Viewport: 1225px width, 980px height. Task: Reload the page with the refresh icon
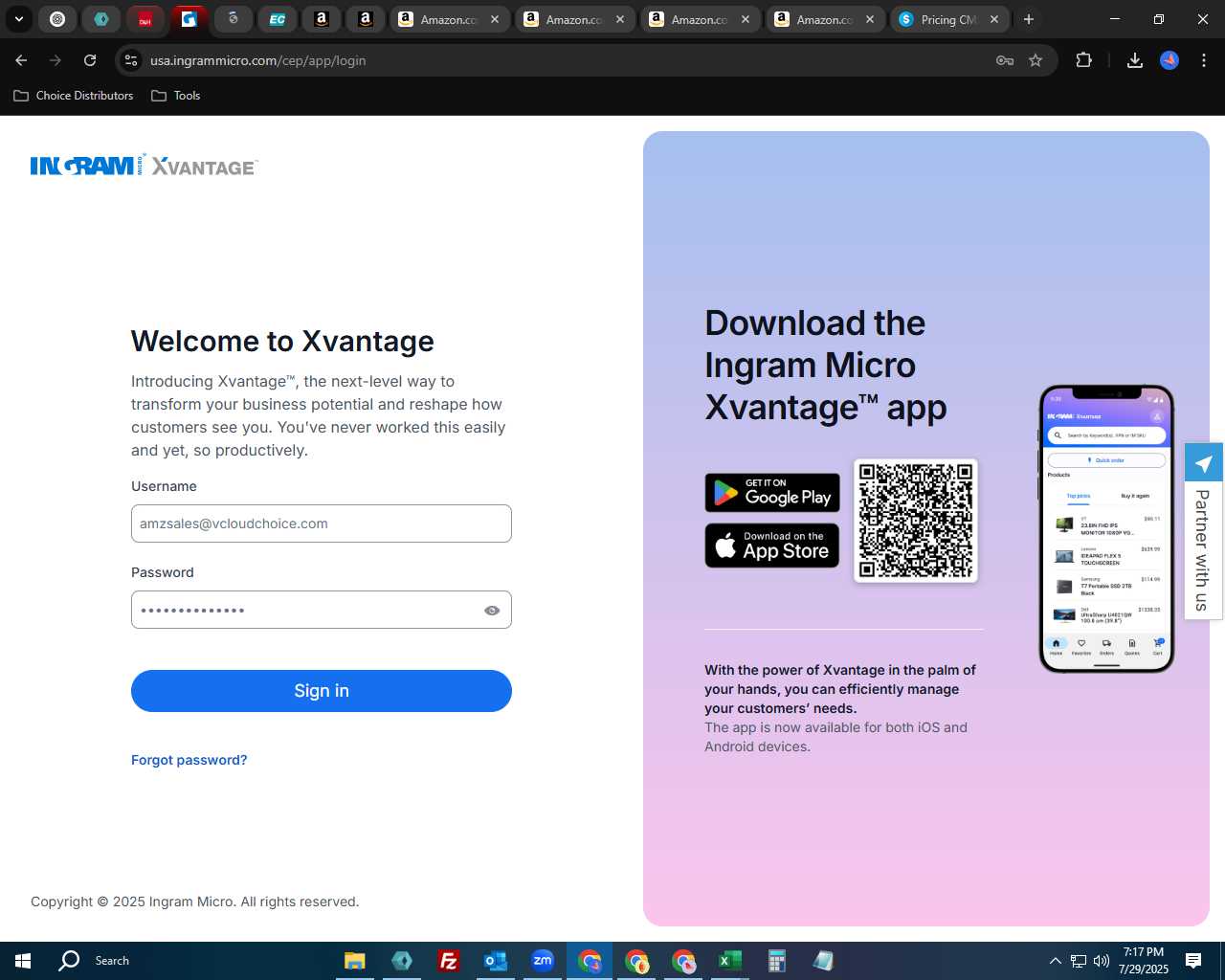pos(90,60)
